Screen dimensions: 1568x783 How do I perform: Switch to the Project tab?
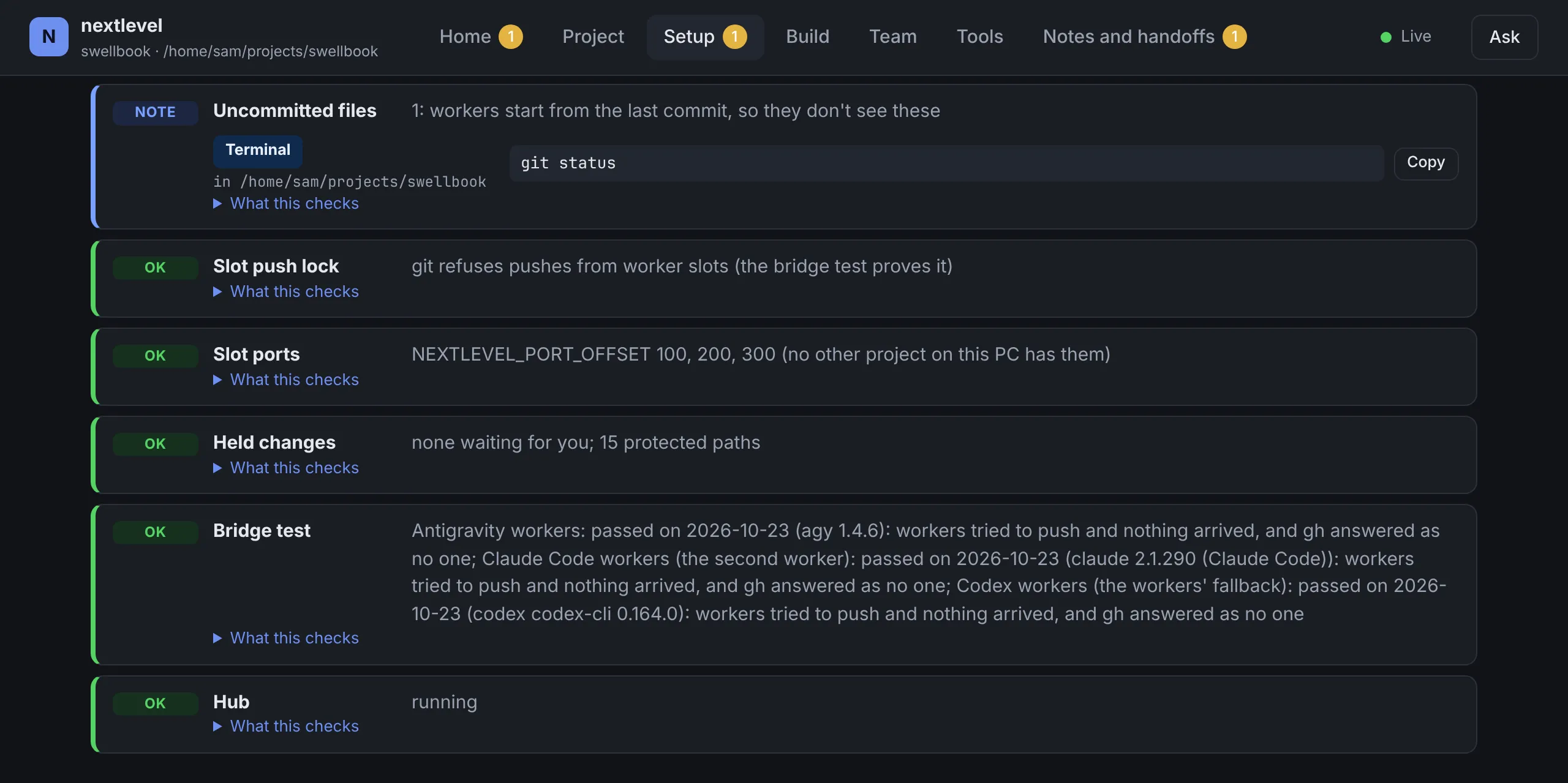[593, 37]
